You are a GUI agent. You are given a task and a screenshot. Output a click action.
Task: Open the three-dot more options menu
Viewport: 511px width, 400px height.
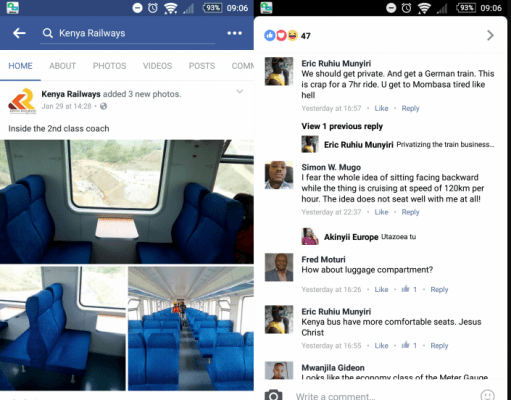pos(234,33)
